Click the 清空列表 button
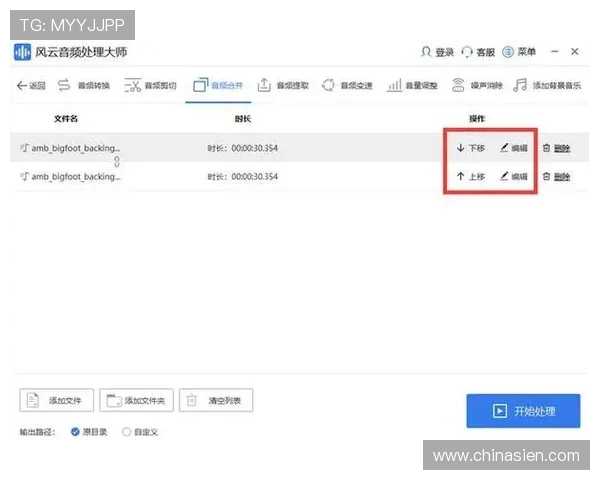The image size is (600, 480). (216, 400)
